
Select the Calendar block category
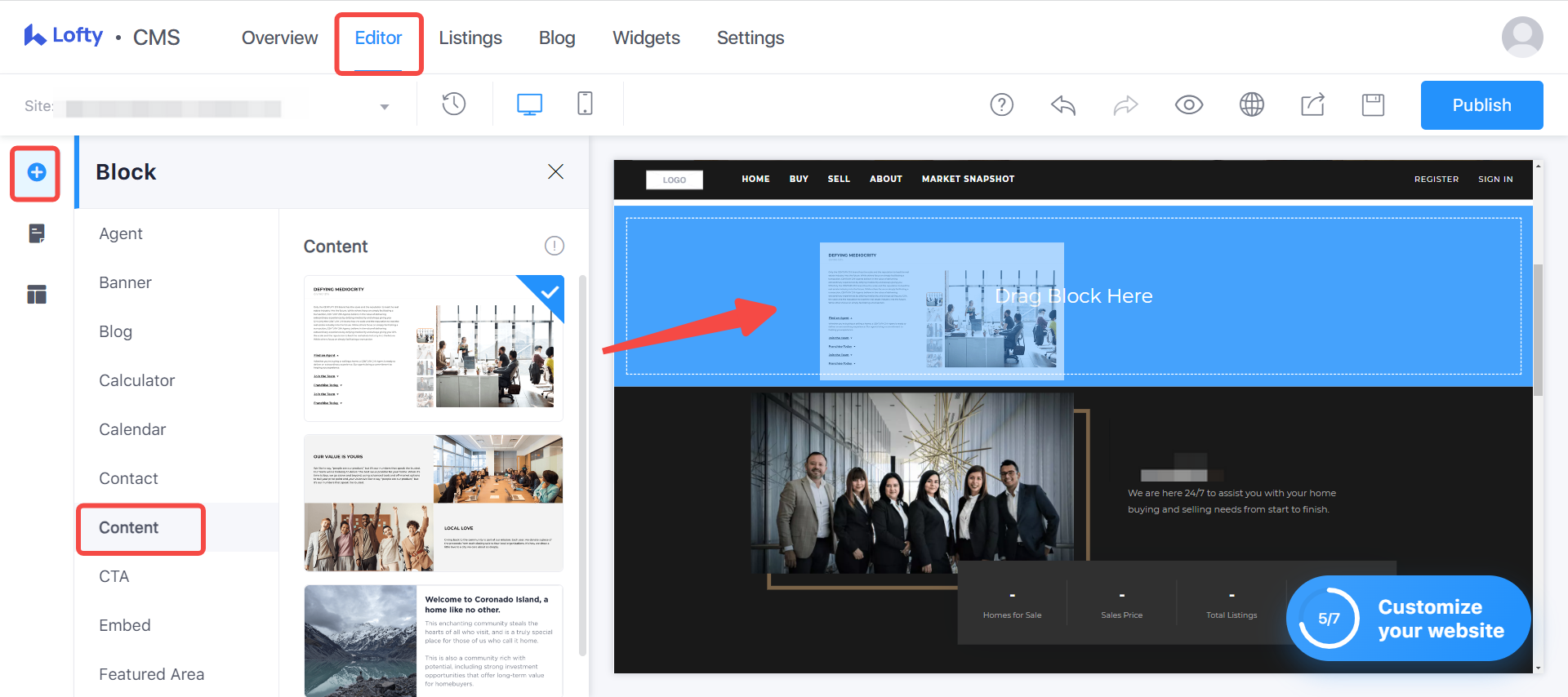pyautogui.click(x=132, y=429)
